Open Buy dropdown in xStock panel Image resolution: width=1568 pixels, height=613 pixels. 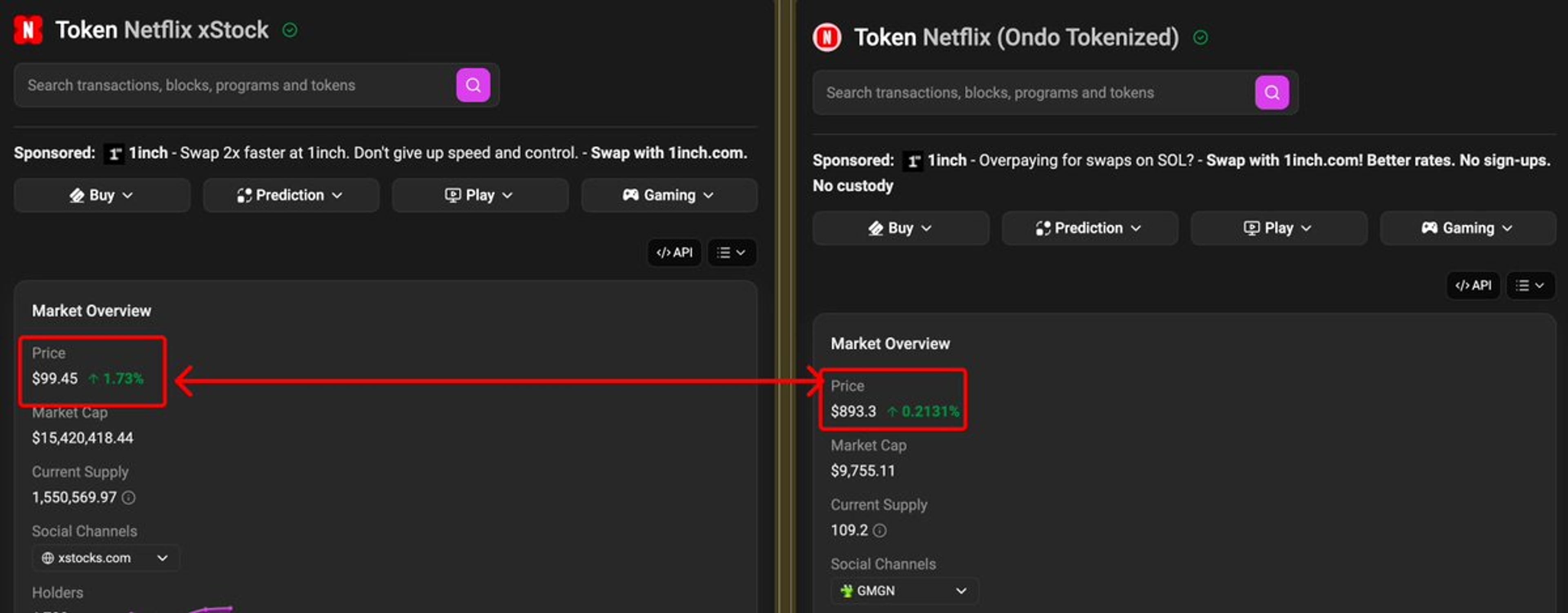coord(102,195)
